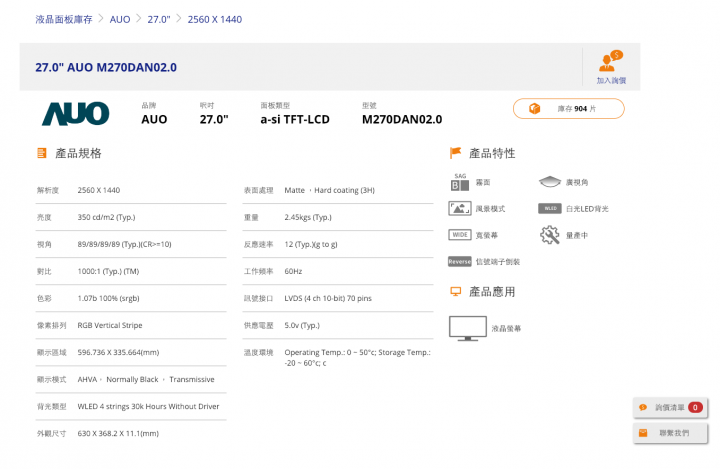720x469 pixels.
Task: Click the WLED 4 strings backlight value
Action: [x=148, y=407]
